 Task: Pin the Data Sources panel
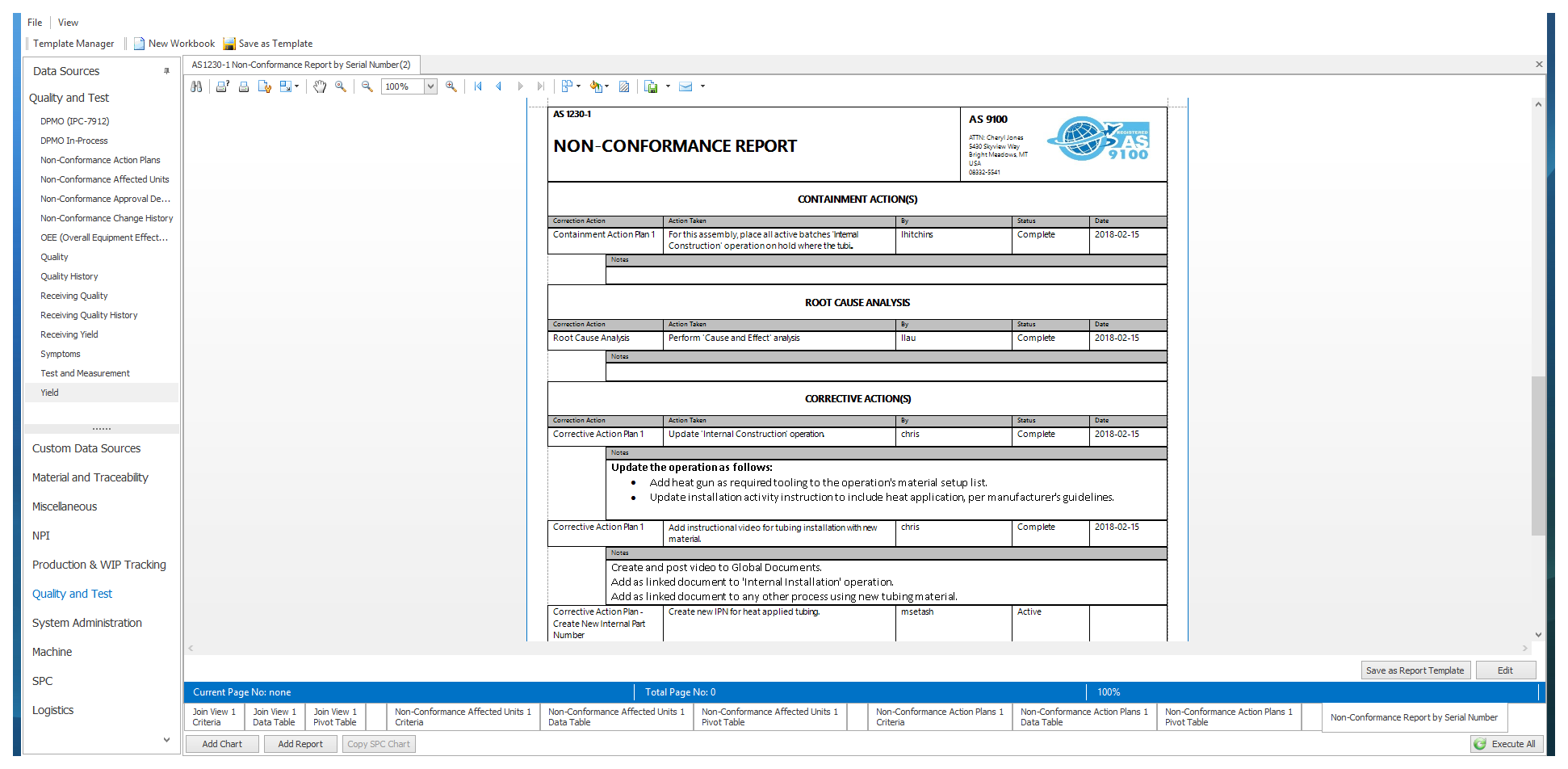[167, 71]
